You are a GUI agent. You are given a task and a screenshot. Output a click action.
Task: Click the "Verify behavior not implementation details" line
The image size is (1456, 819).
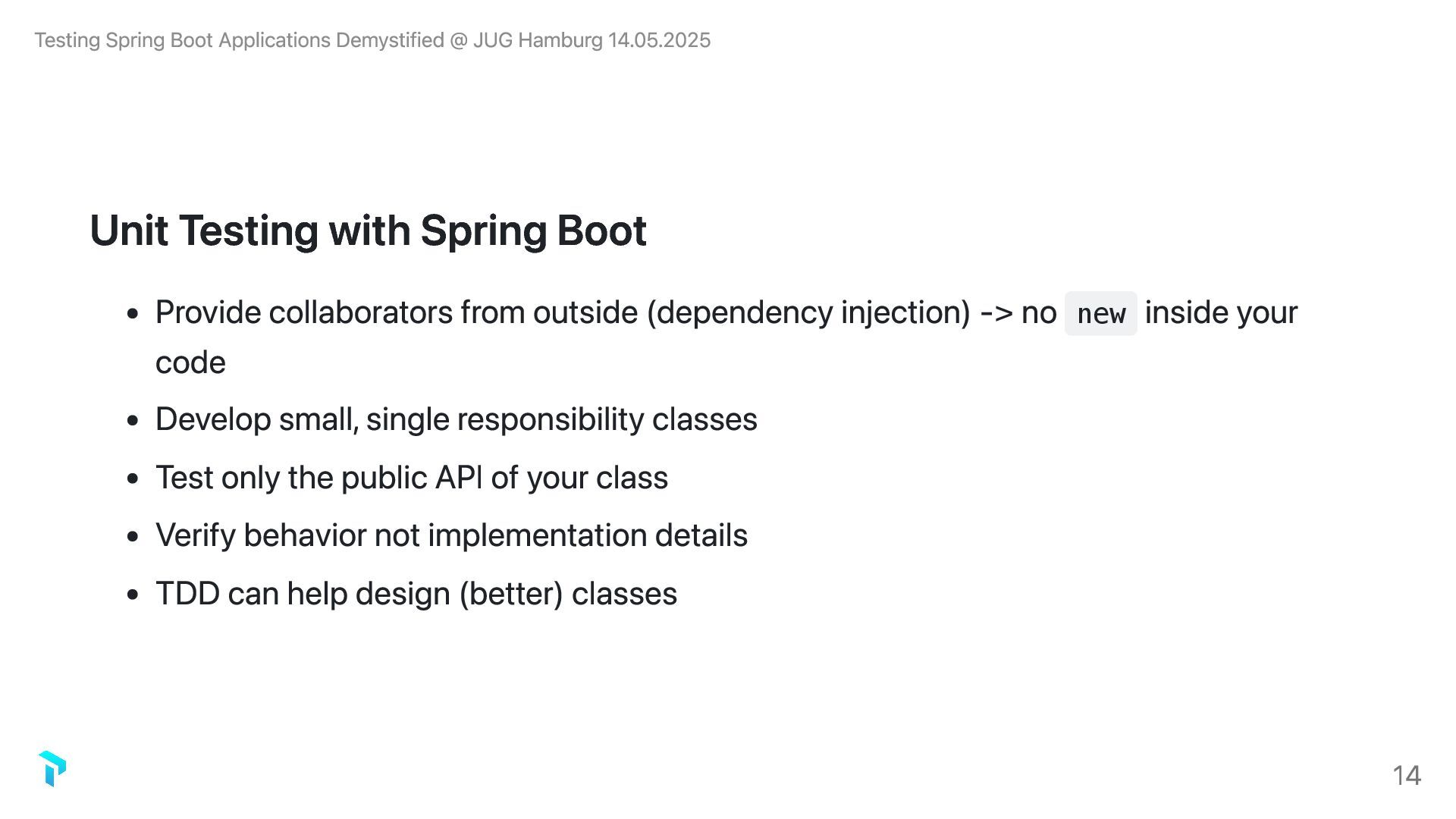(x=451, y=535)
